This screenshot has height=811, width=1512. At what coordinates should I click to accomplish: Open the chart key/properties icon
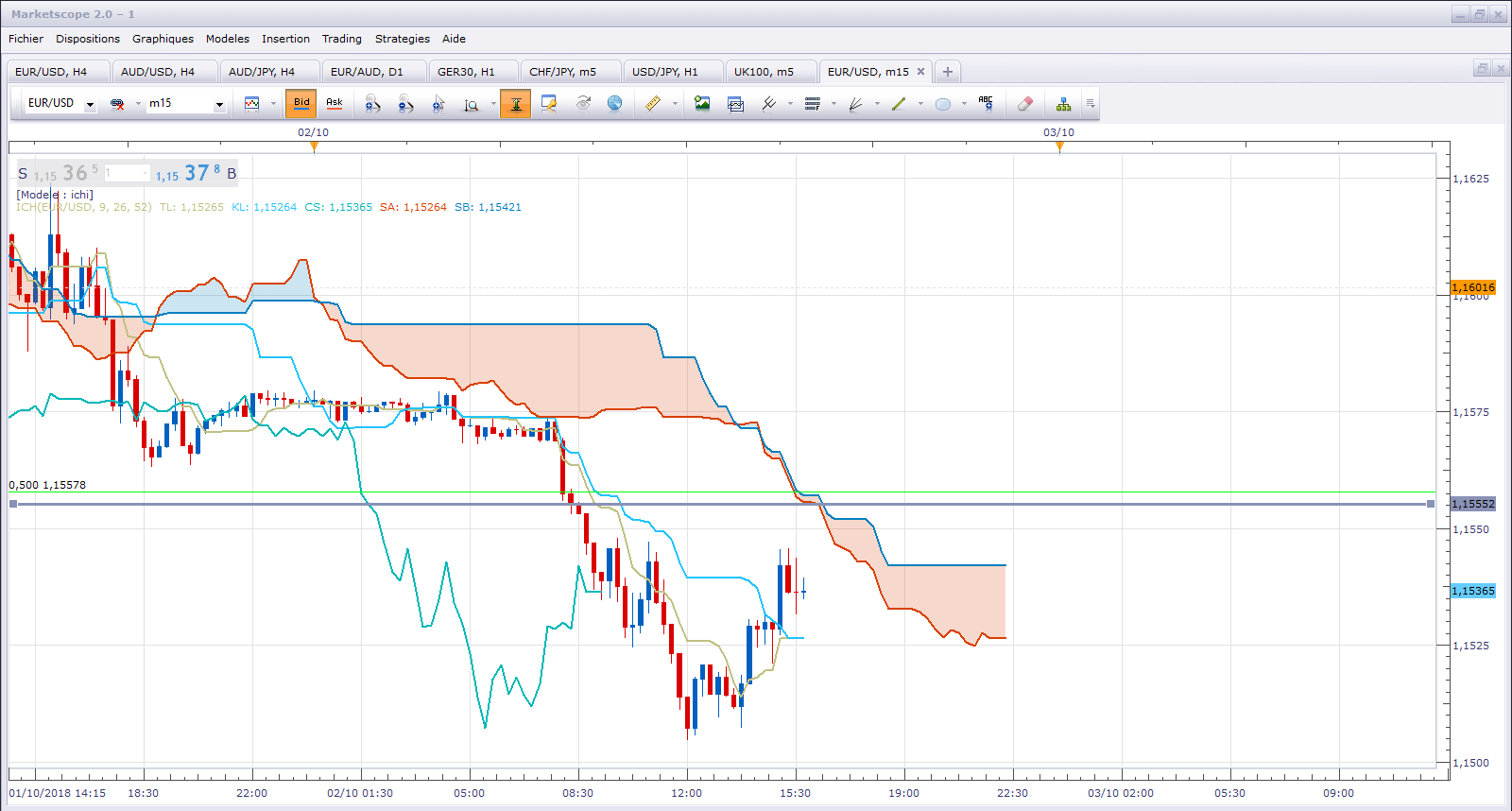click(x=549, y=104)
